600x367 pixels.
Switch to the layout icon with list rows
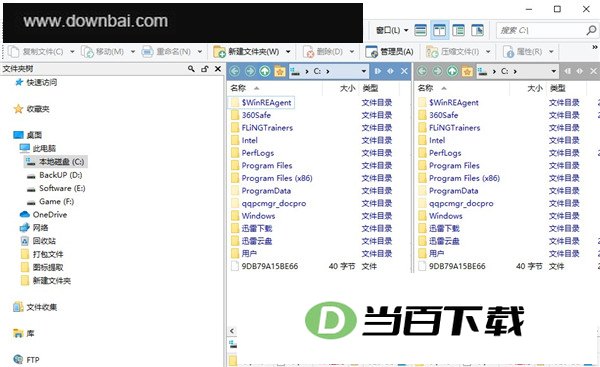458,30
